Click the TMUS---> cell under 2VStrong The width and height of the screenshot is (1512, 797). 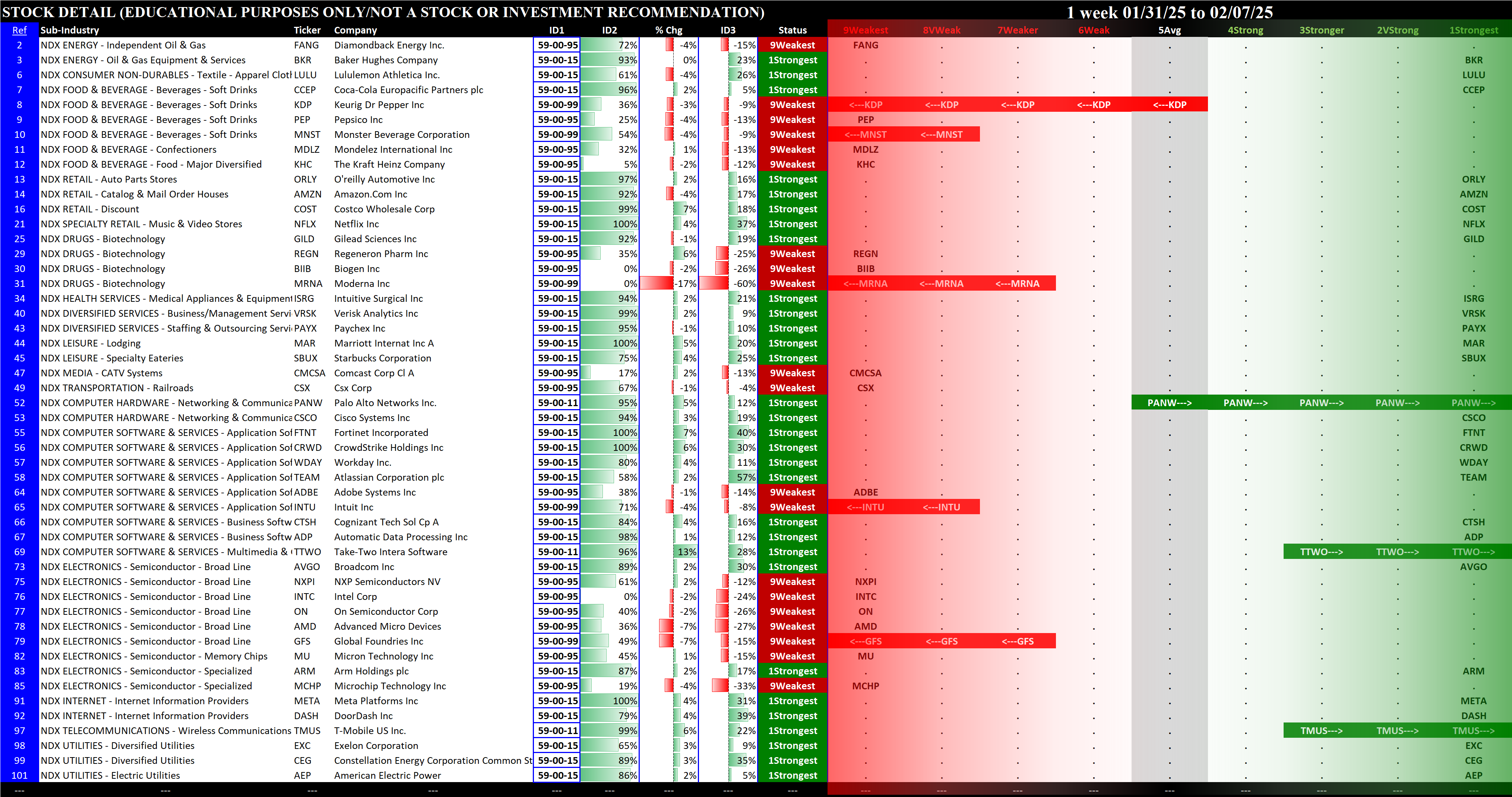tap(1398, 731)
